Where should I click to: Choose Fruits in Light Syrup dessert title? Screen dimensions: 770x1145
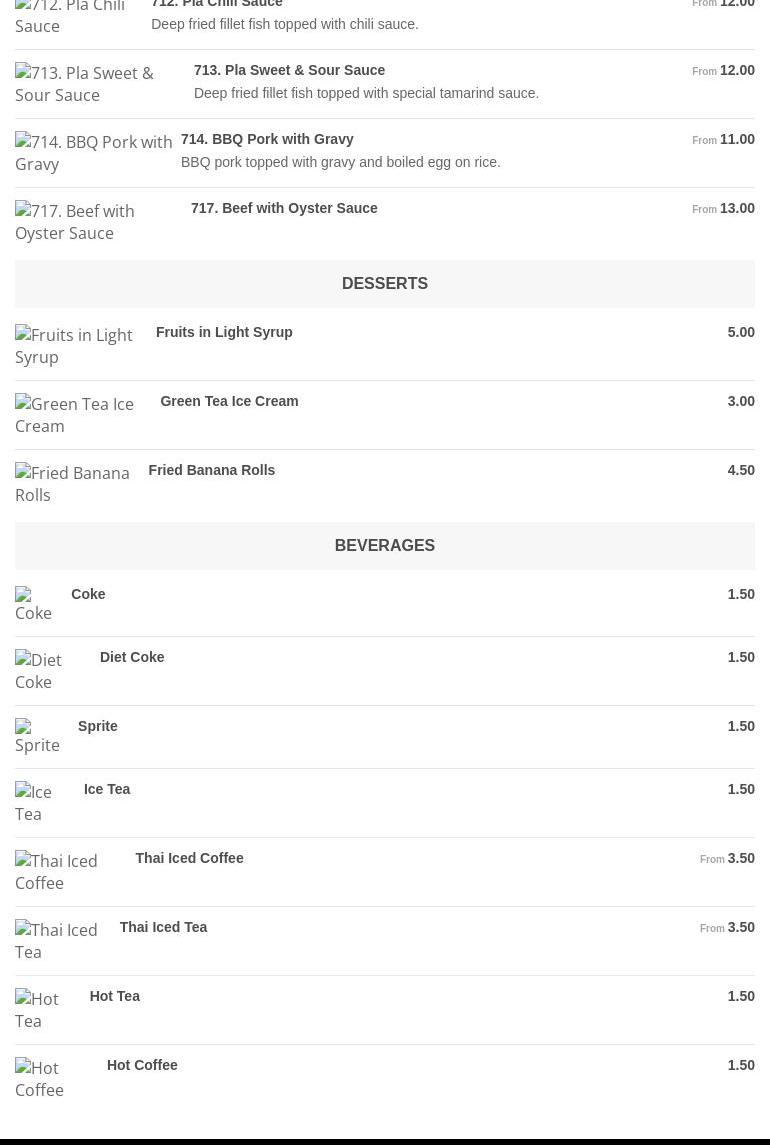tap(224, 332)
